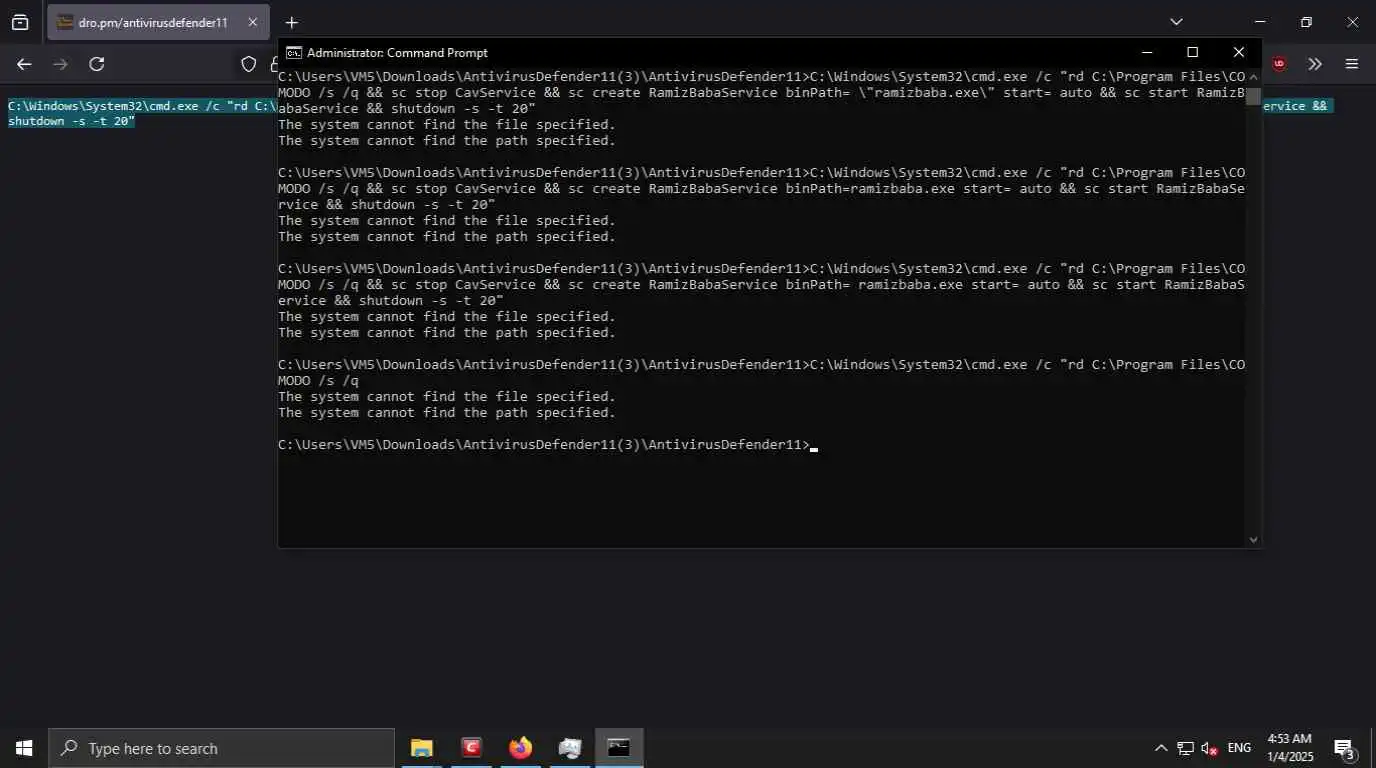
Task: Open the Firefox hamburger application menu
Action: pos(1352,64)
